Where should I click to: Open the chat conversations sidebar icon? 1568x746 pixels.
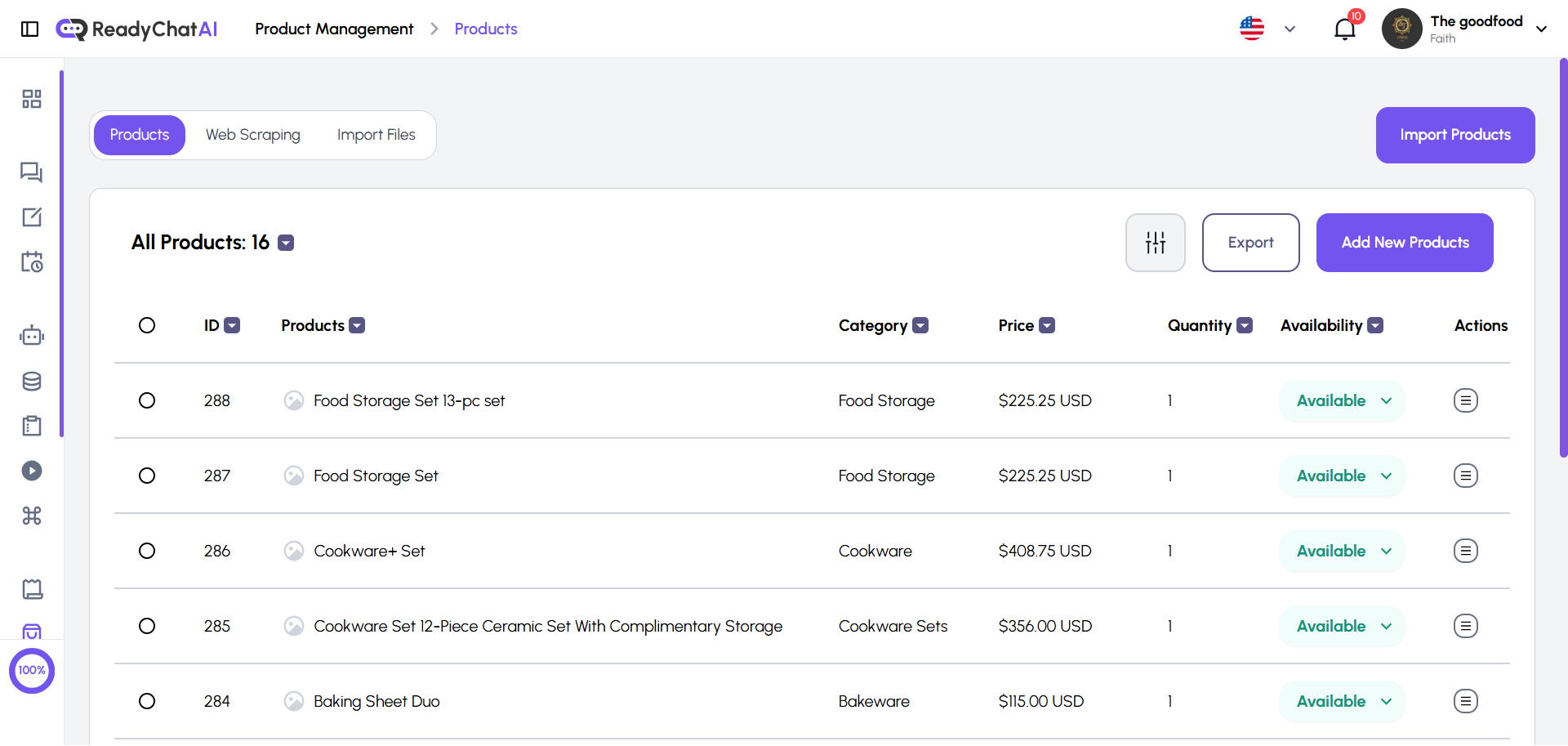tap(32, 172)
